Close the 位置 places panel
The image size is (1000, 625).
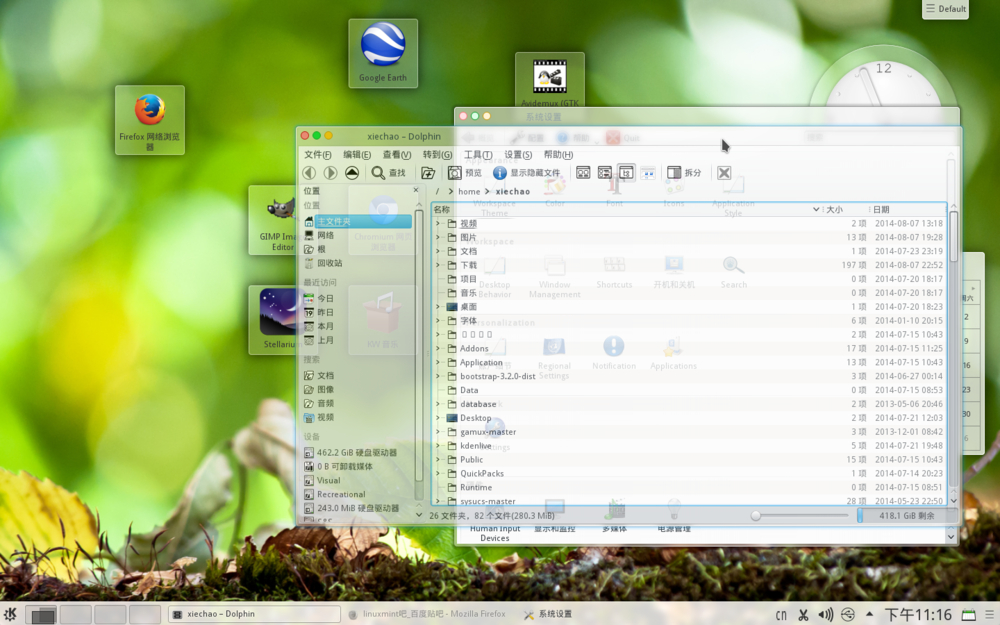[x=416, y=190]
